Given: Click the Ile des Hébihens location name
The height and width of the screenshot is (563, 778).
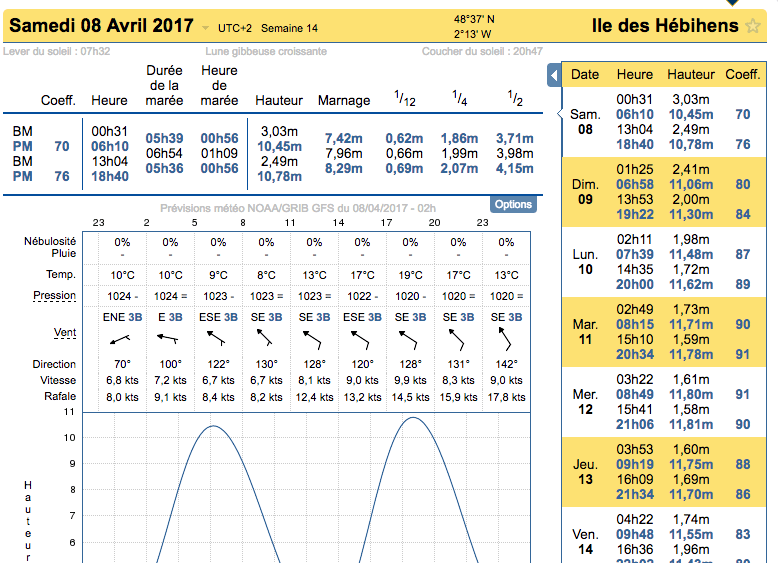Looking at the screenshot, I should click(x=665, y=26).
